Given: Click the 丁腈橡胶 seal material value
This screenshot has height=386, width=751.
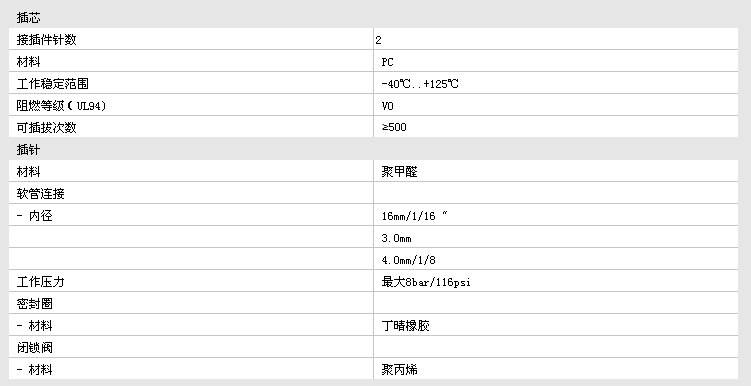Looking at the screenshot, I should [406, 326].
